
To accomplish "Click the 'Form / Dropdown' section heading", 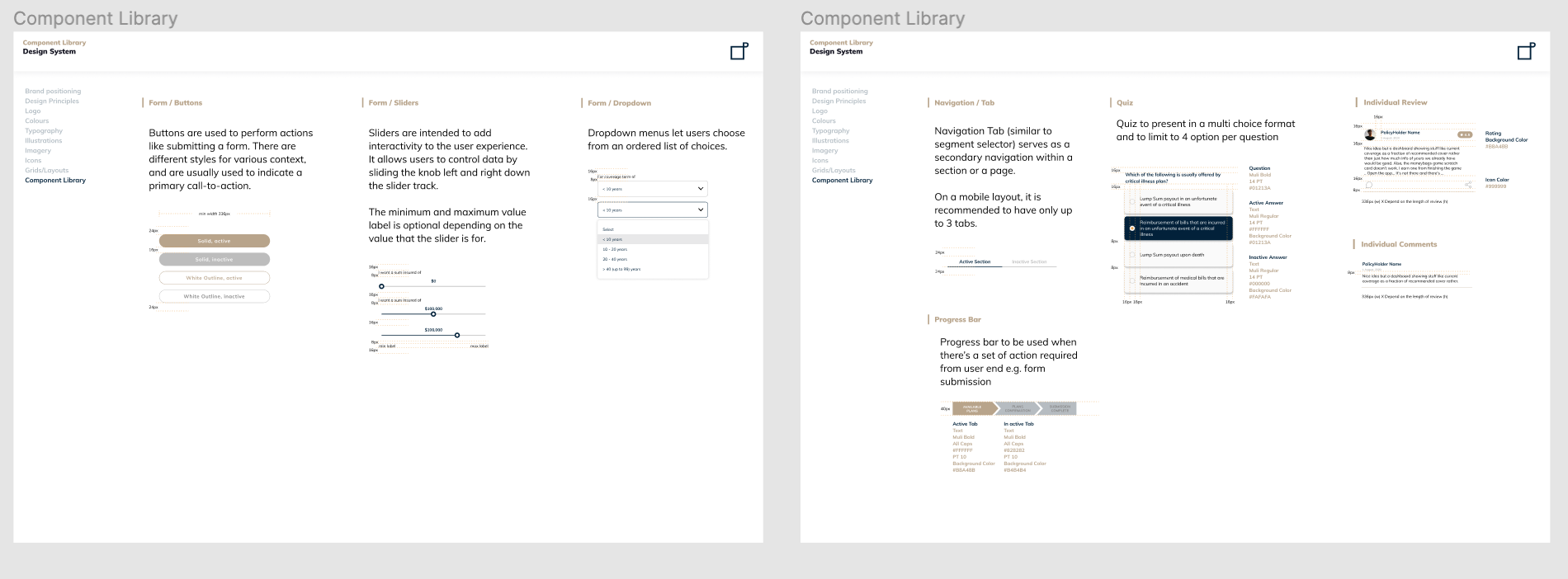I will click(x=620, y=103).
